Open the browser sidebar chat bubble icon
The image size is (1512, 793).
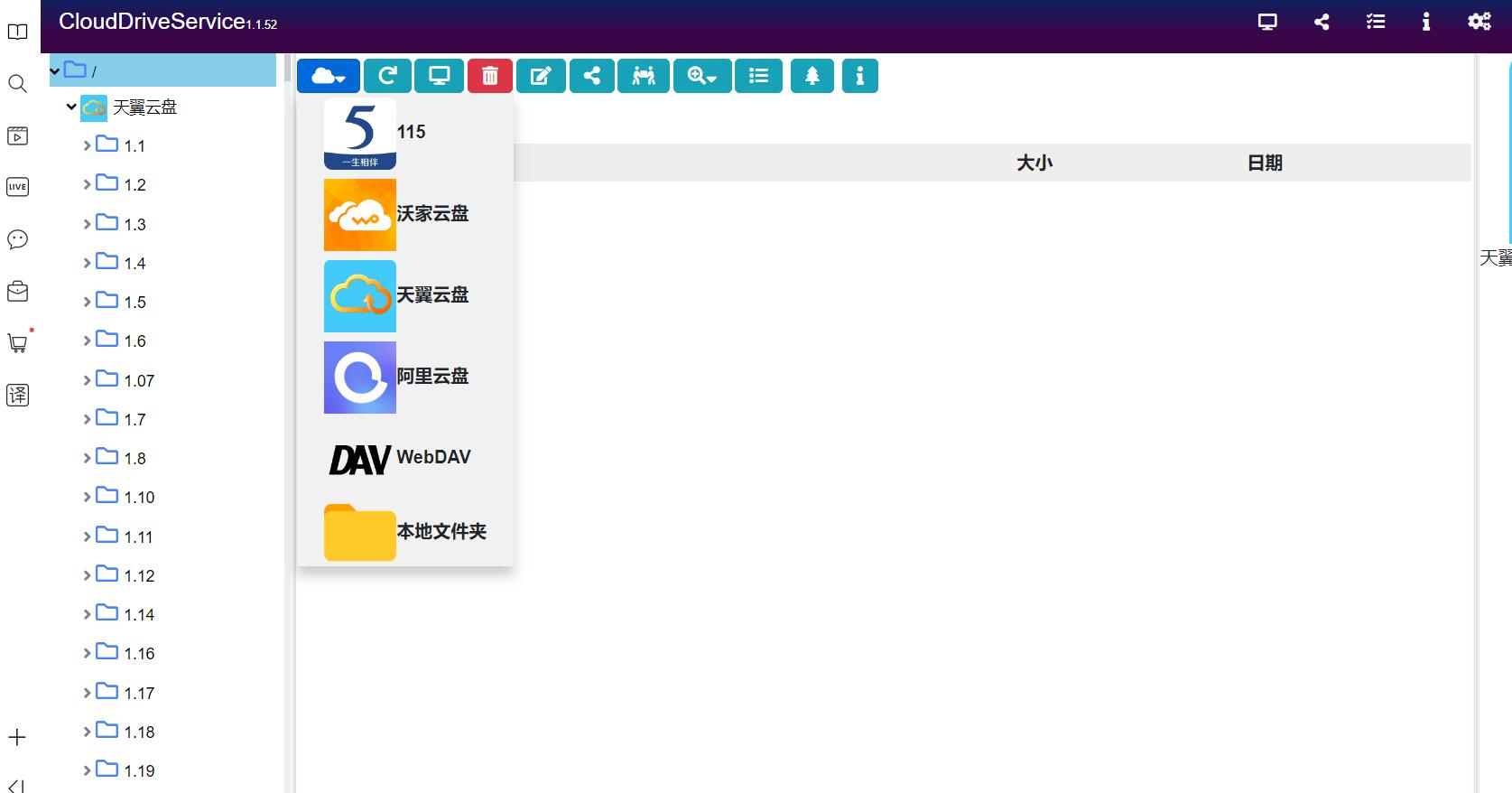[17, 239]
